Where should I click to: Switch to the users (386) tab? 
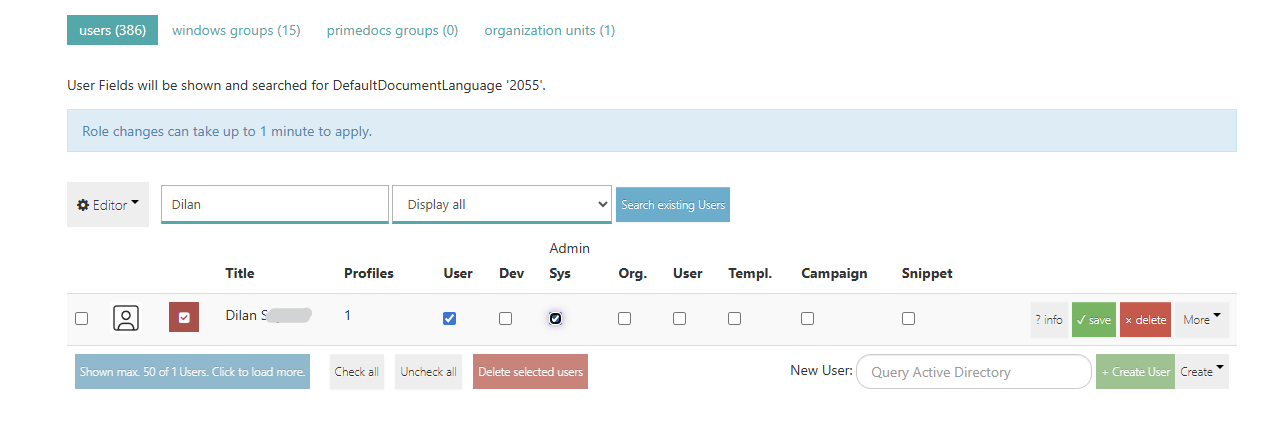112,30
